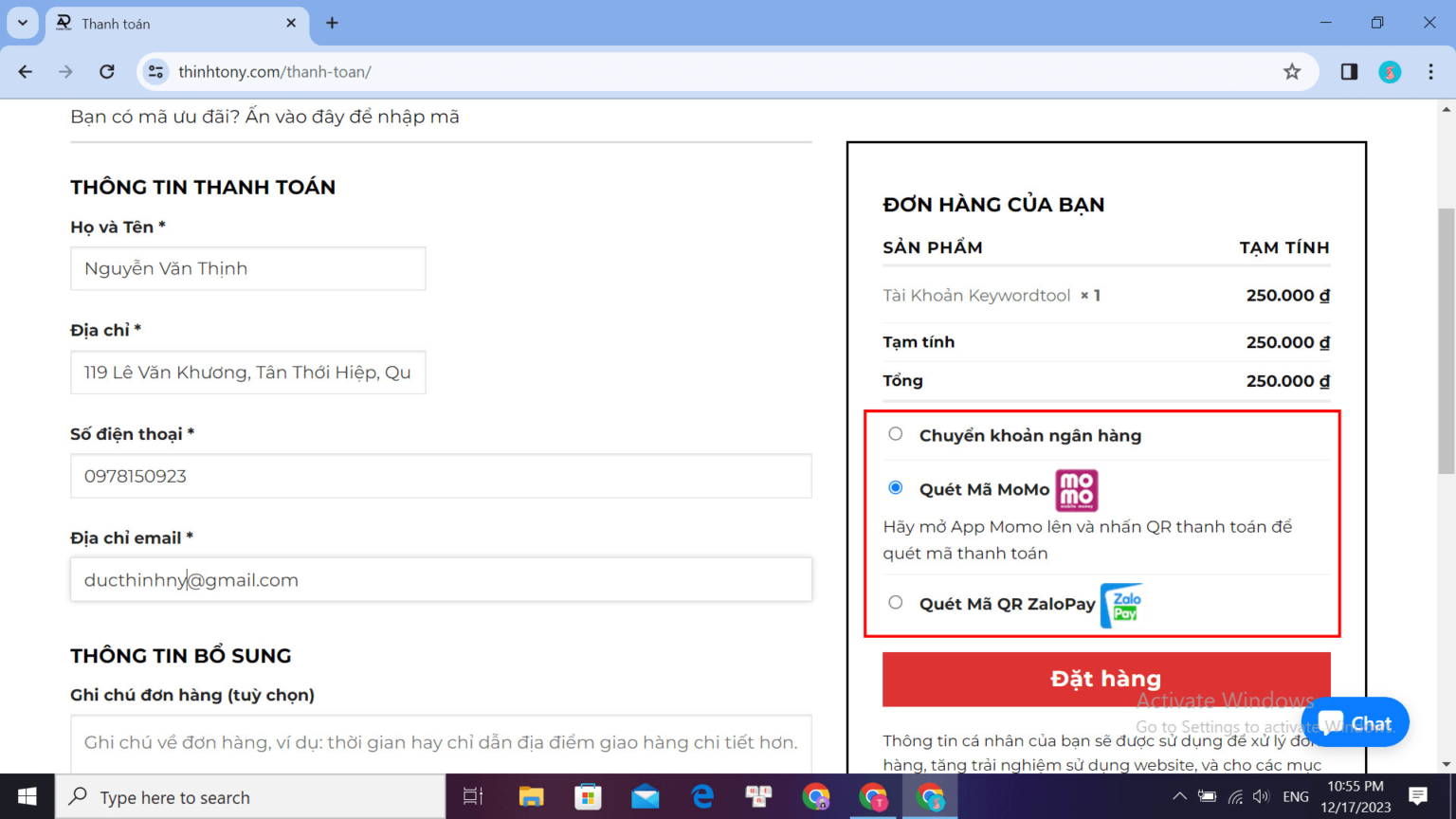This screenshot has height=819, width=1456.
Task: Click the Địa chỉ email input field
Action: tap(440, 579)
